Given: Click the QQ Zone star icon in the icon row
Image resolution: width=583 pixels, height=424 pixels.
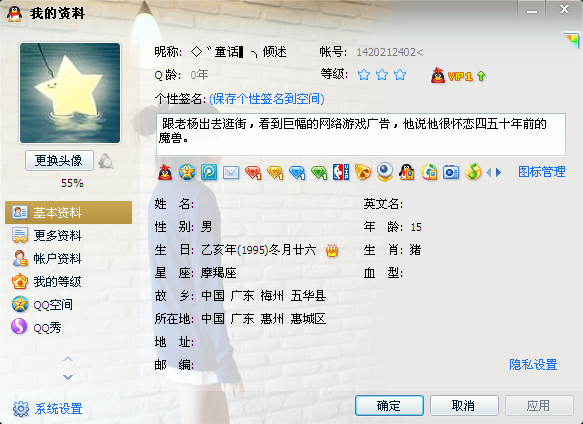Looking at the screenshot, I should click(x=187, y=172).
